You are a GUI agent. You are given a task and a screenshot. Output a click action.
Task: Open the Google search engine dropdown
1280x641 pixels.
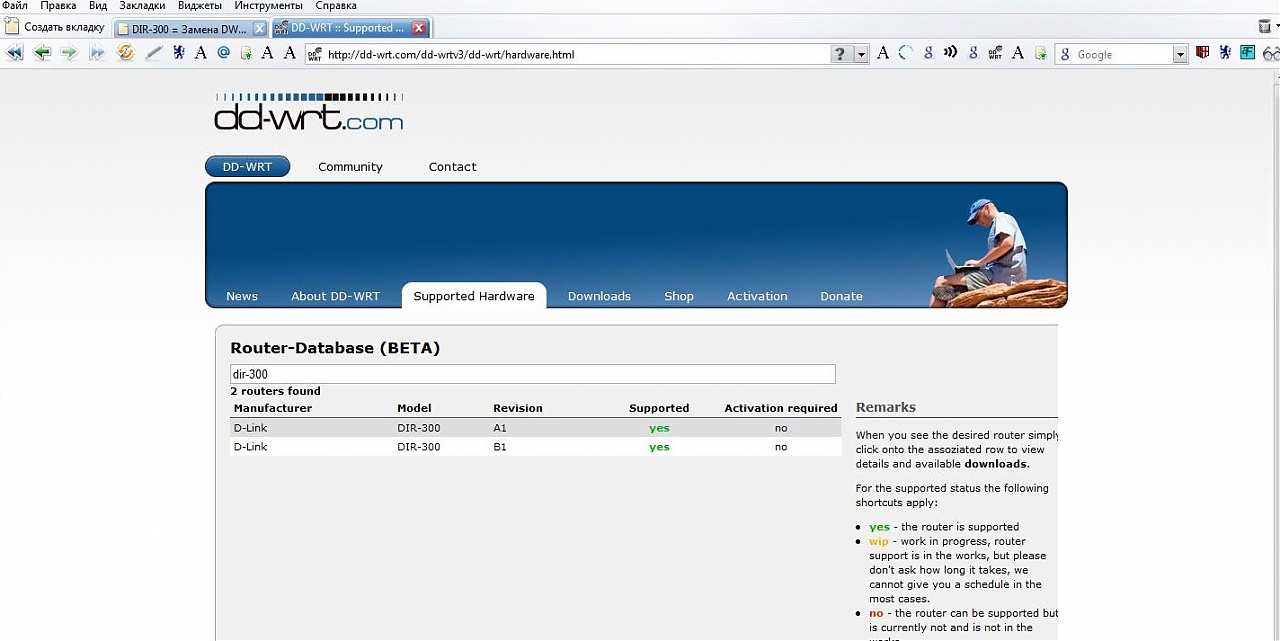(1180, 54)
